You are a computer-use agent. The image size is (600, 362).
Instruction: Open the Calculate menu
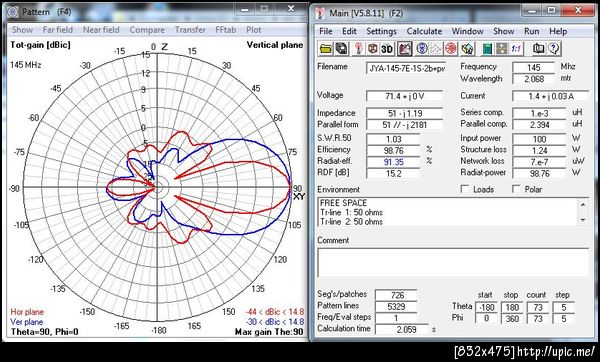[x=424, y=31]
